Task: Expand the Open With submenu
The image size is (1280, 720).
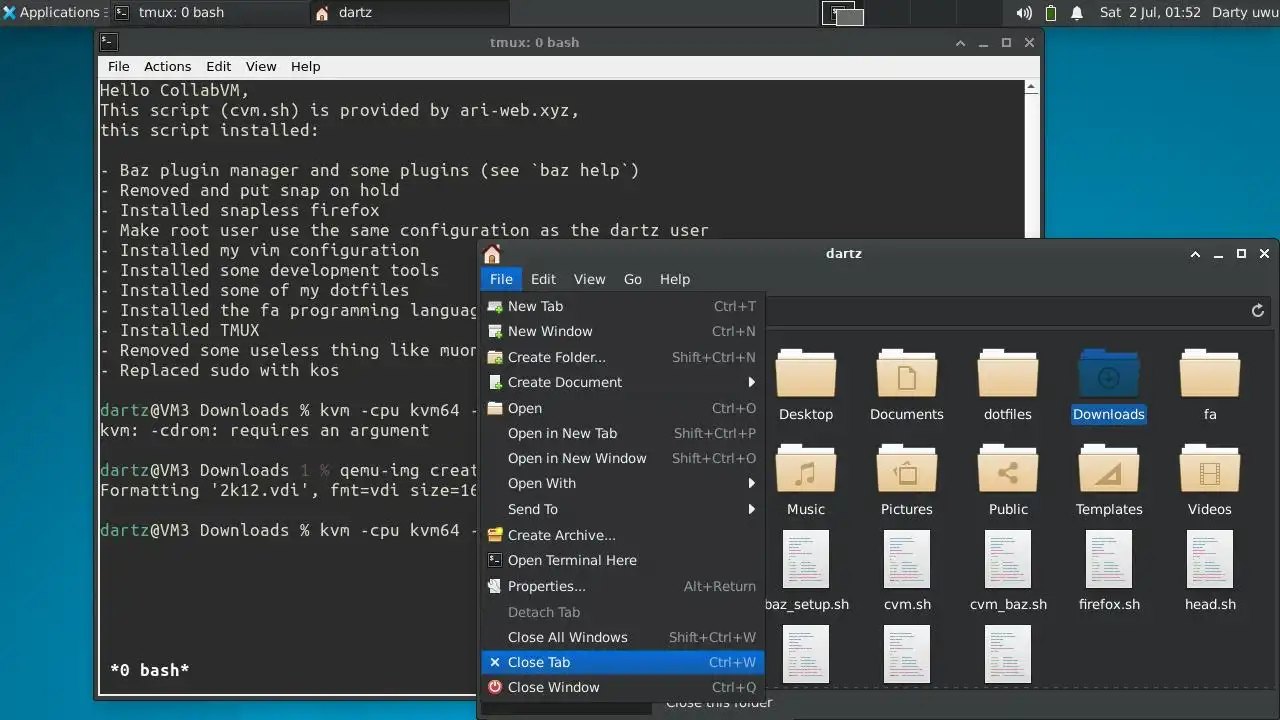Action: [x=622, y=483]
